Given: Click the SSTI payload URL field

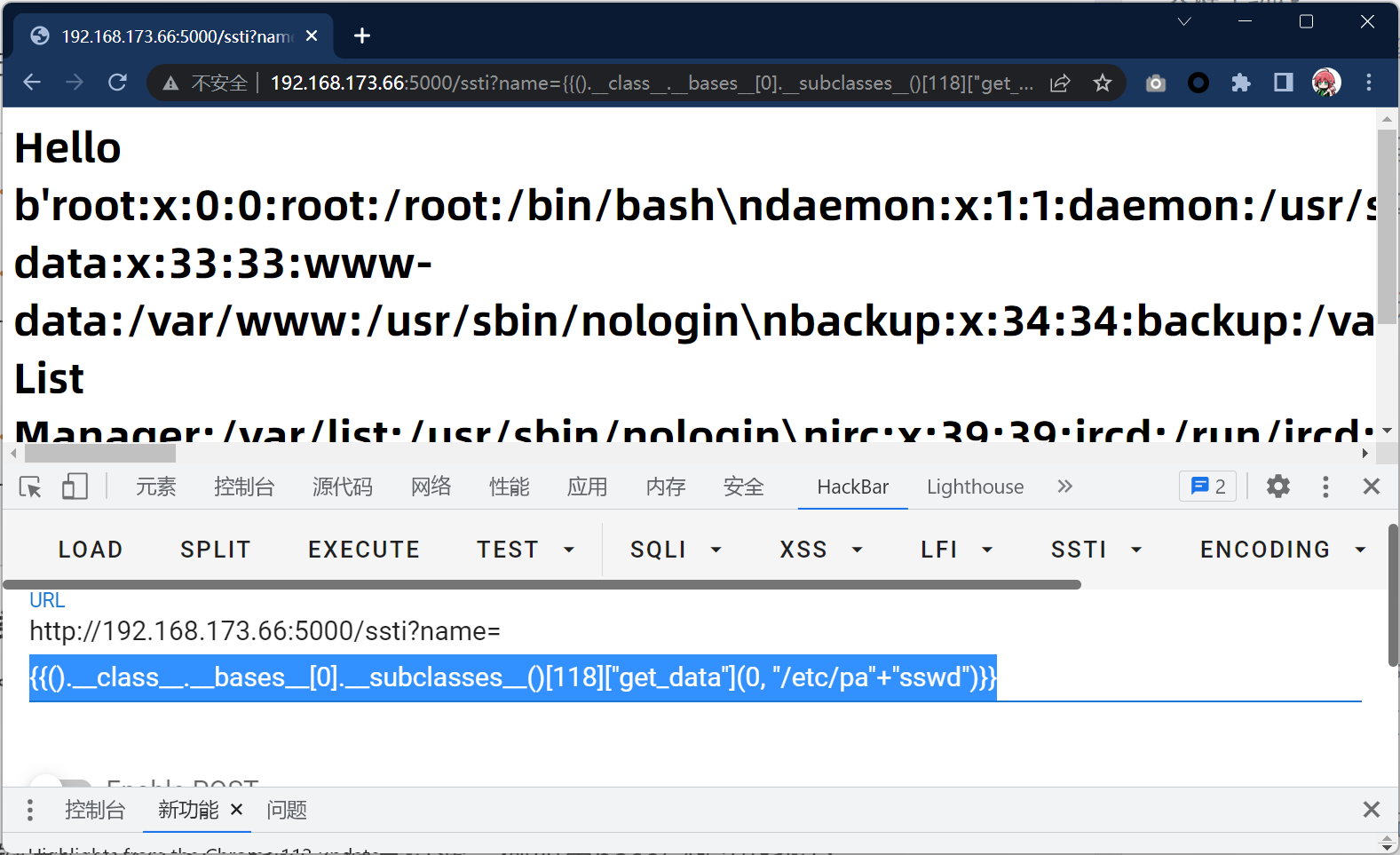Looking at the screenshot, I should (694, 678).
